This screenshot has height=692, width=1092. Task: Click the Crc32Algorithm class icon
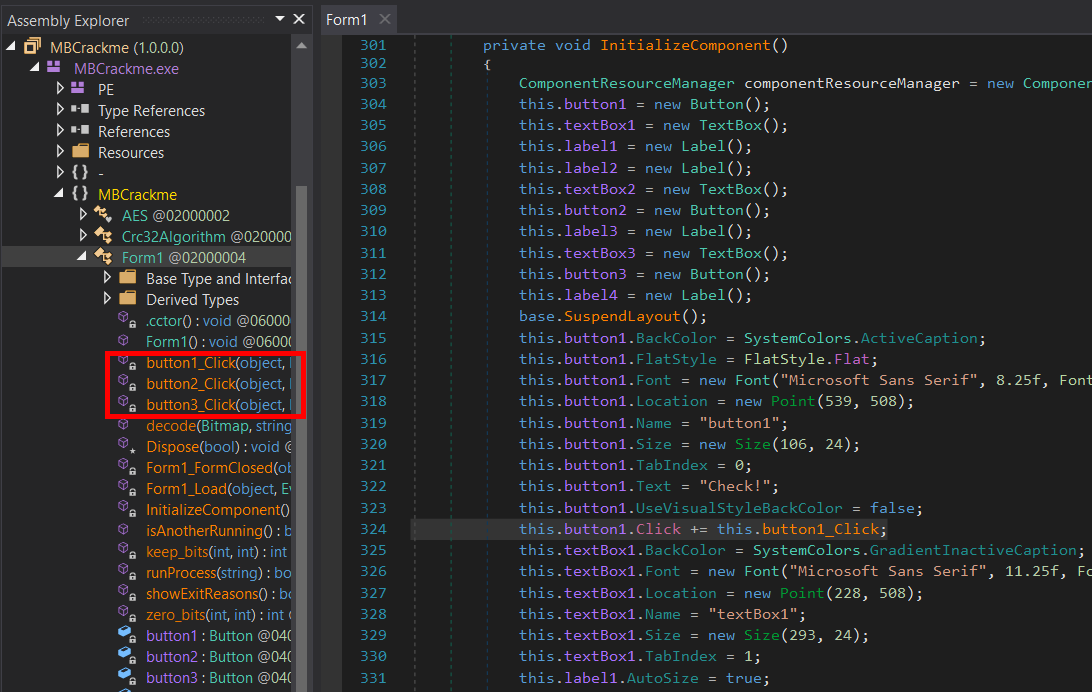(103, 235)
